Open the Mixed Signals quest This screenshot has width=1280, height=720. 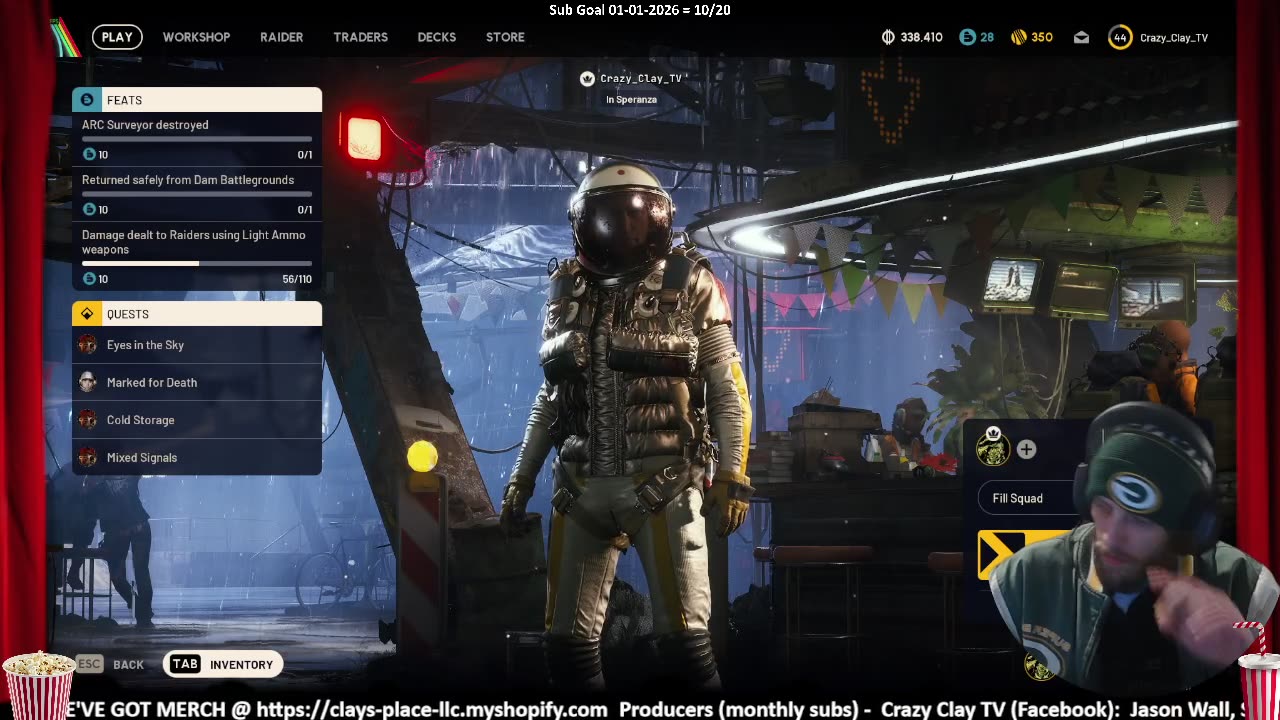197,457
